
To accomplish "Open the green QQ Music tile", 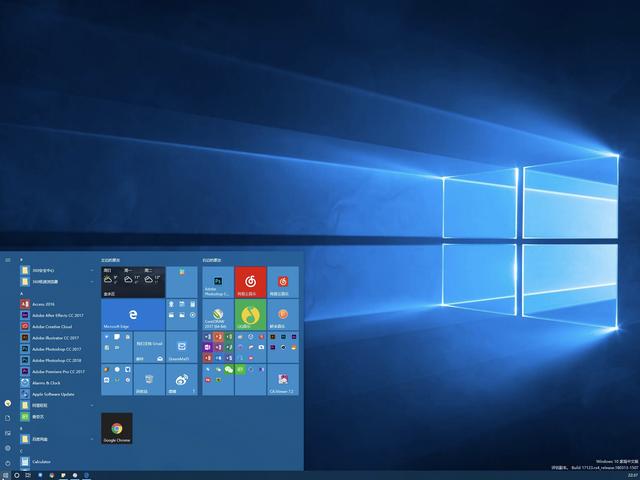I will [251, 315].
